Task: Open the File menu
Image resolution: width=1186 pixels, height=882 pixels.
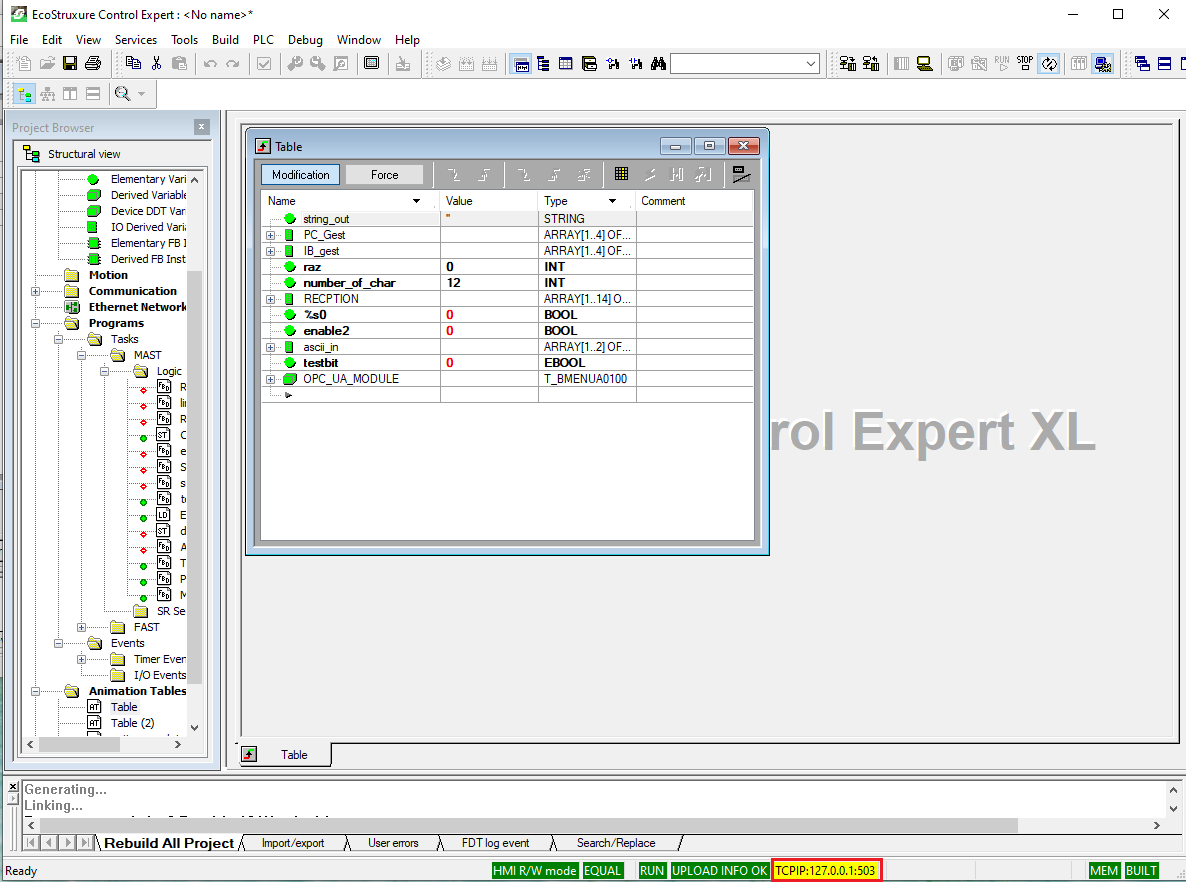Action: pyautogui.click(x=19, y=39)
